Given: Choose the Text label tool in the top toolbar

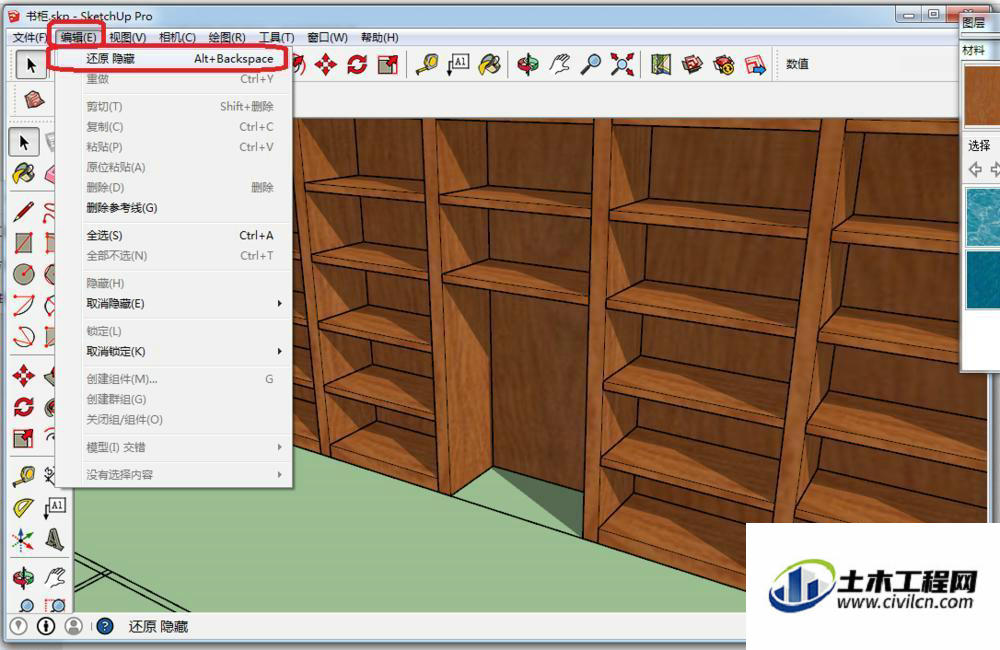Looking at the screenshot, I should click(459, 64).
